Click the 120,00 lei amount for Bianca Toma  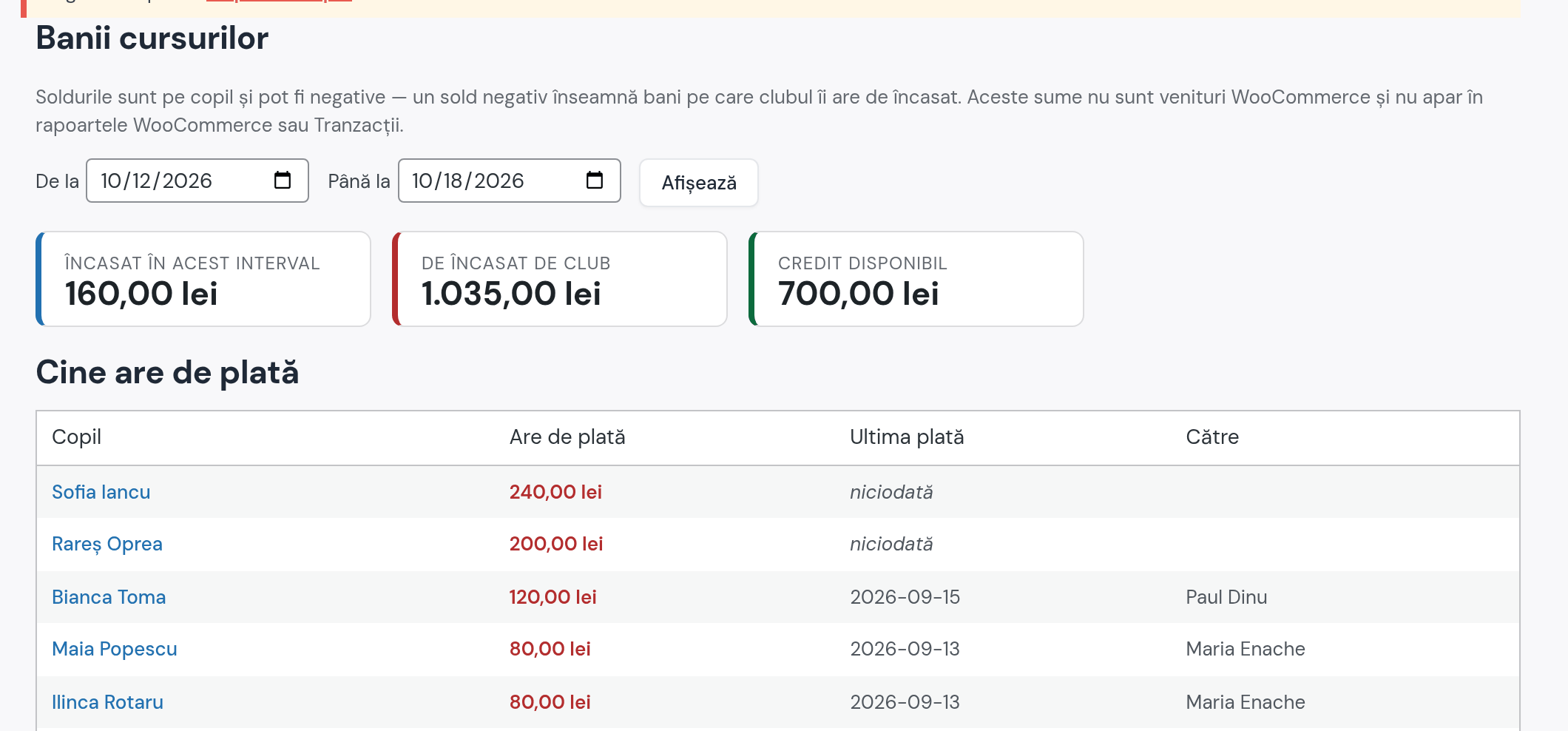point(553,597)
